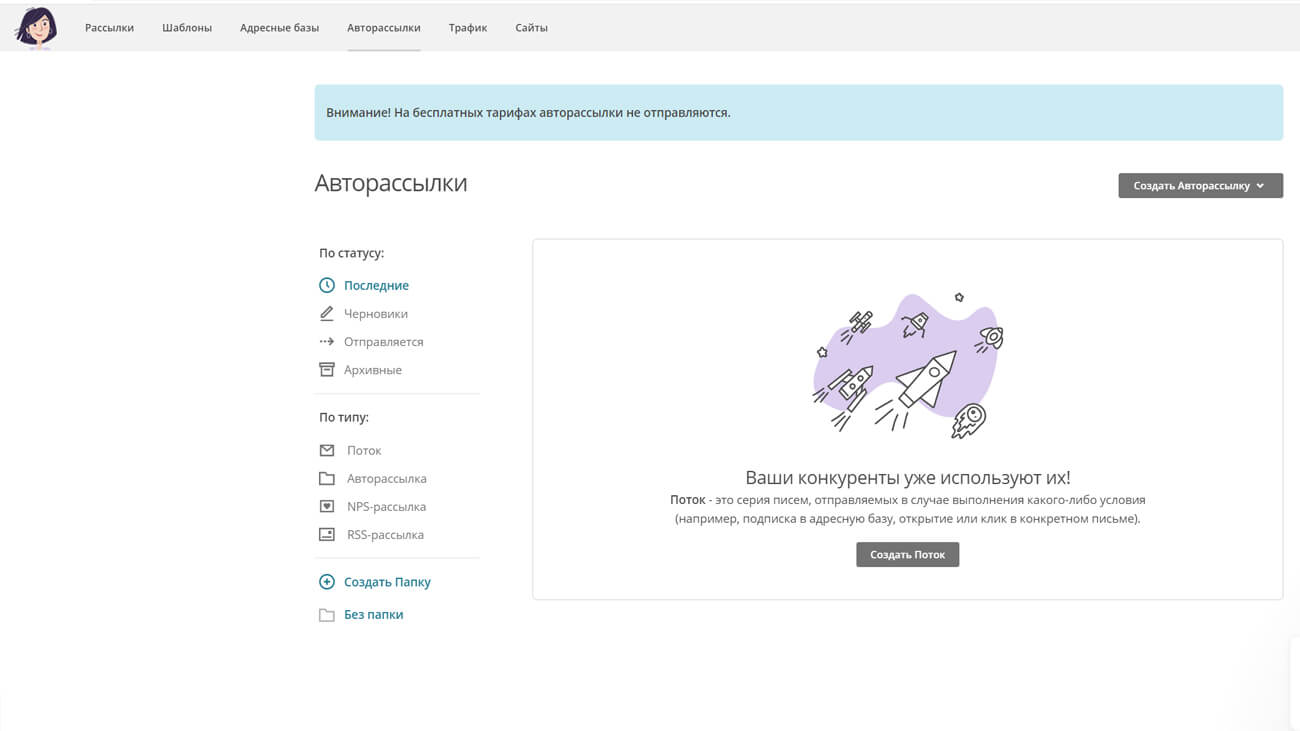1300x731 pixels.
Task: Switch to the Шаблоны tab
Action: (187, 28)
